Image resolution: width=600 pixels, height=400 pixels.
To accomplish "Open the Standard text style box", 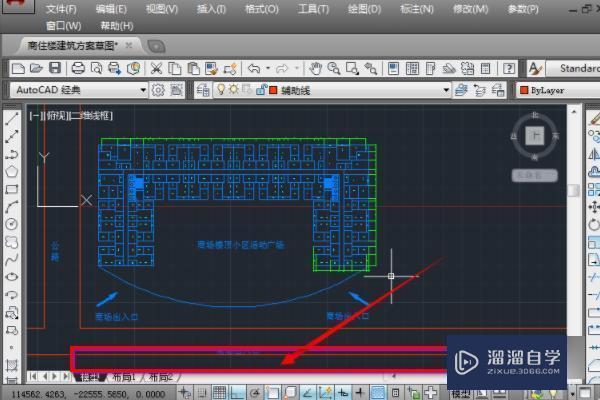I will tap(573, 69).
